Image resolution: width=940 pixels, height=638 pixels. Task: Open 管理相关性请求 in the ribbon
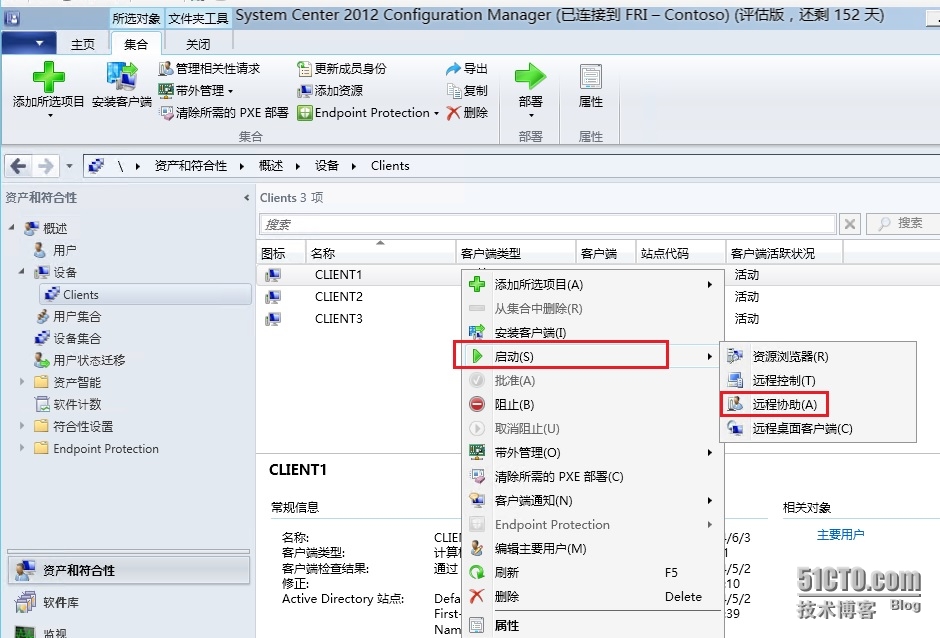tap(209, 68)
